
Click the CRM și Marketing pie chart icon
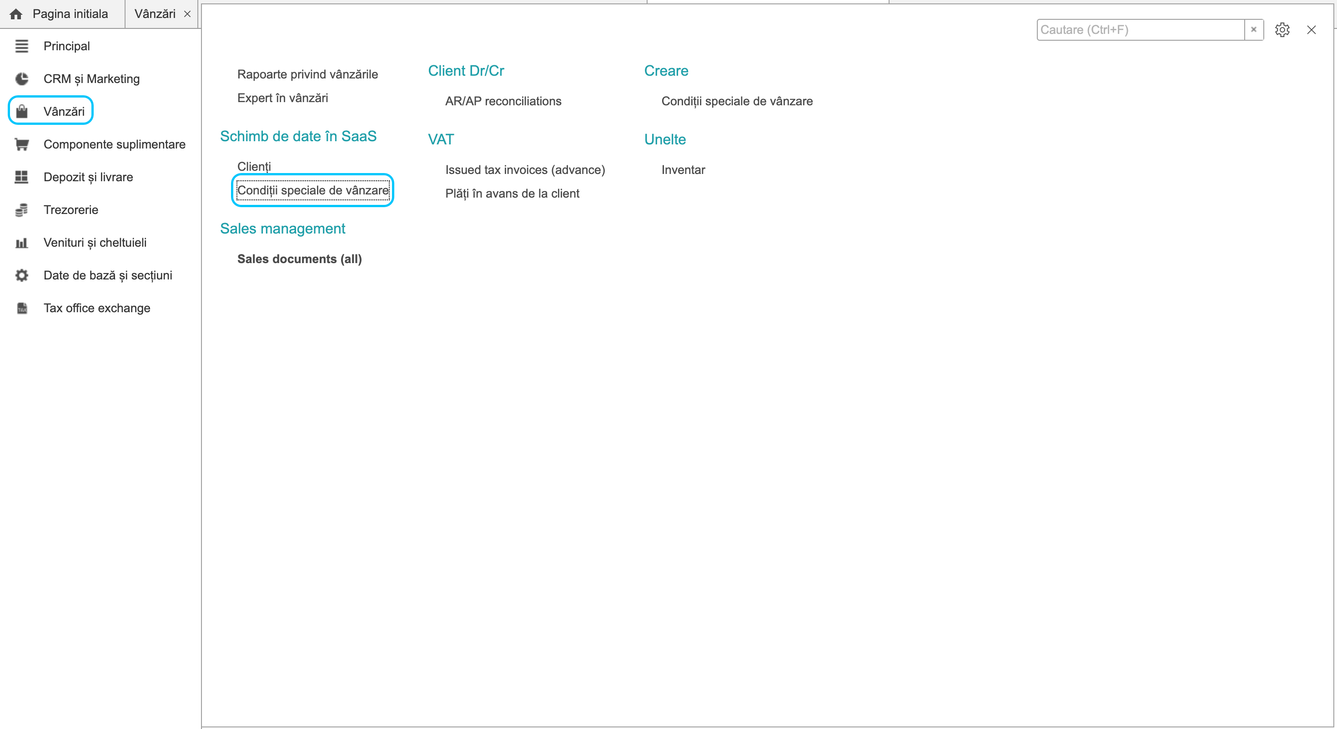(21, 79)
